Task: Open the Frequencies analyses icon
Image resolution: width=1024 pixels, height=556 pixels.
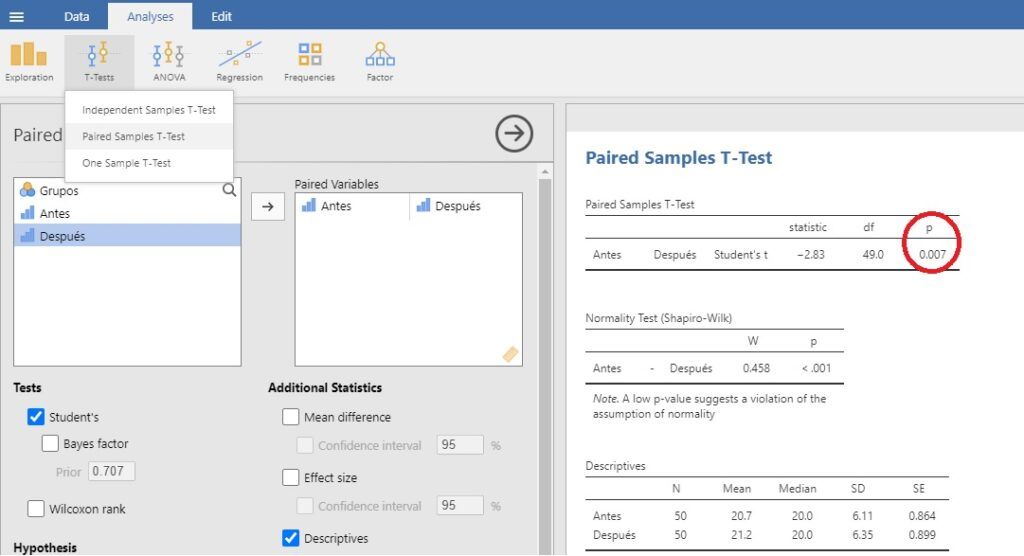Action: [x=309, y=60]
